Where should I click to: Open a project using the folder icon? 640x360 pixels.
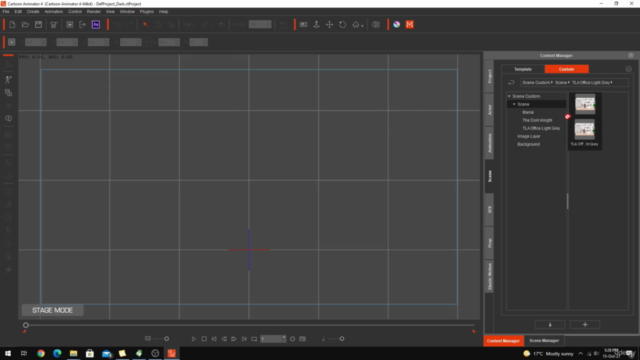(x=25, y=24)
